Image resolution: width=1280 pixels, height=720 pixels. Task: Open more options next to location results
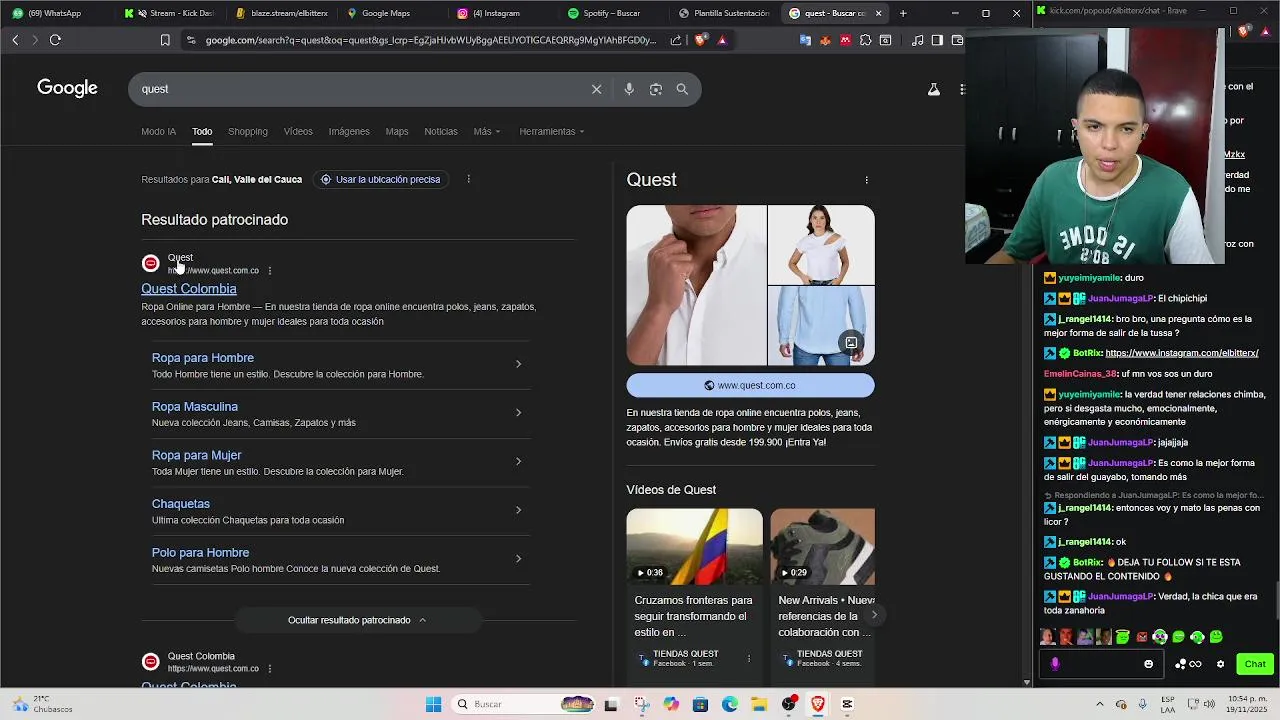coord(468,179)
